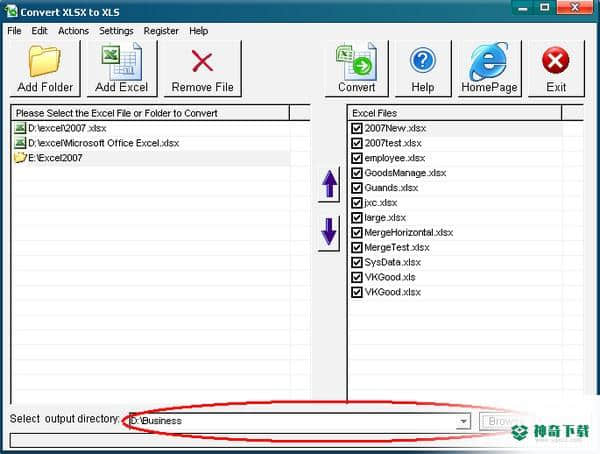Uncheck the 2007test.xlsx checkbox

(x=357, y=143)
